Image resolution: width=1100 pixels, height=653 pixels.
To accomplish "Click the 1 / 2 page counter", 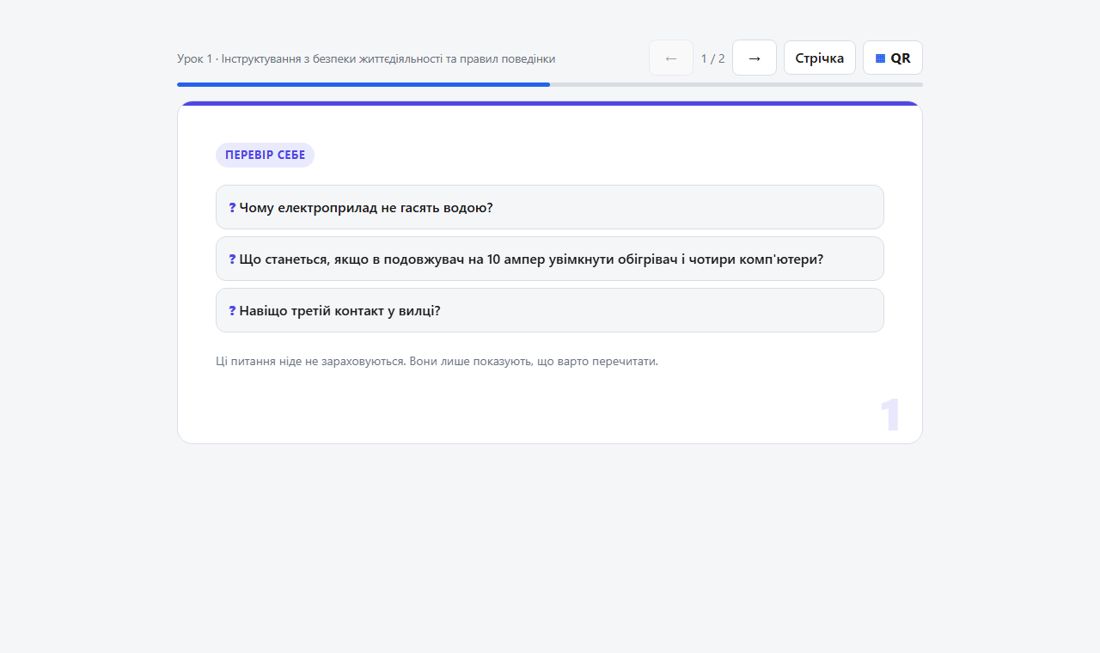I will [713, 58].
